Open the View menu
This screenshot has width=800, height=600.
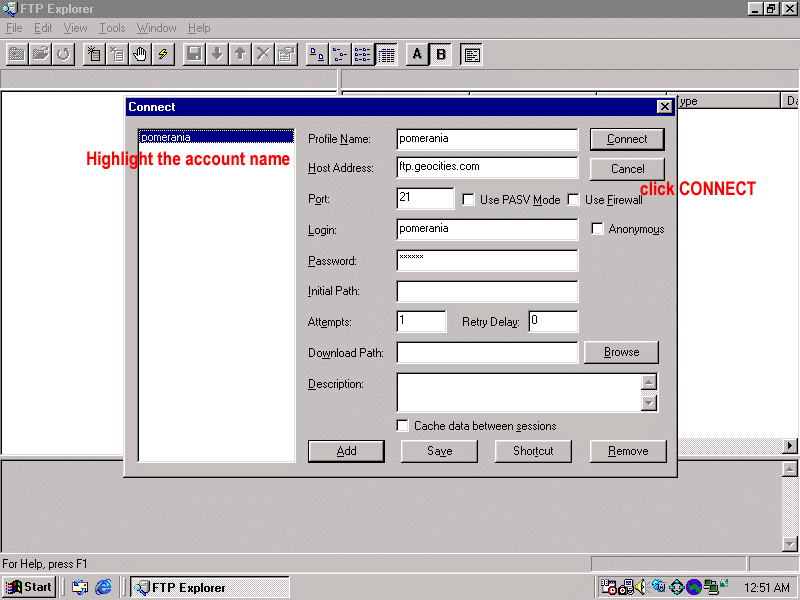(75, 28)
